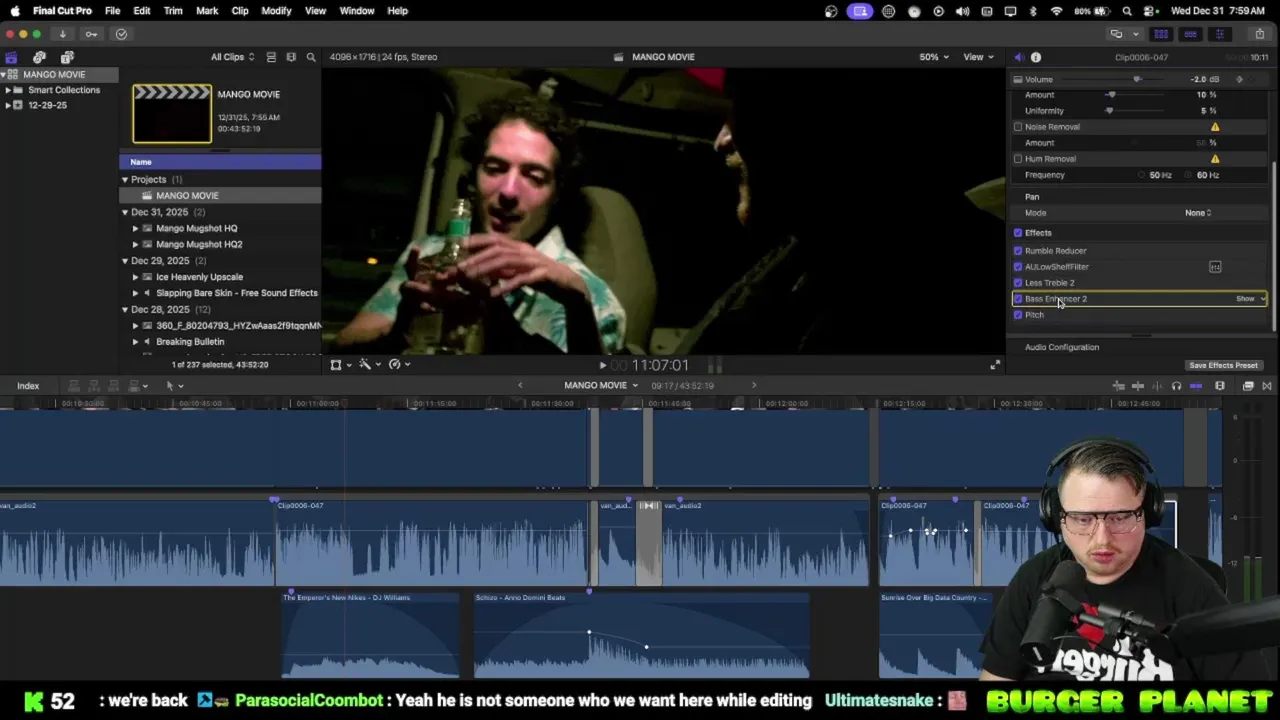This screenshot has height=720, width=1280.
Task: Click Noise Removal warning triangle
Action: pyautogui.click(x=1215, y=127)
